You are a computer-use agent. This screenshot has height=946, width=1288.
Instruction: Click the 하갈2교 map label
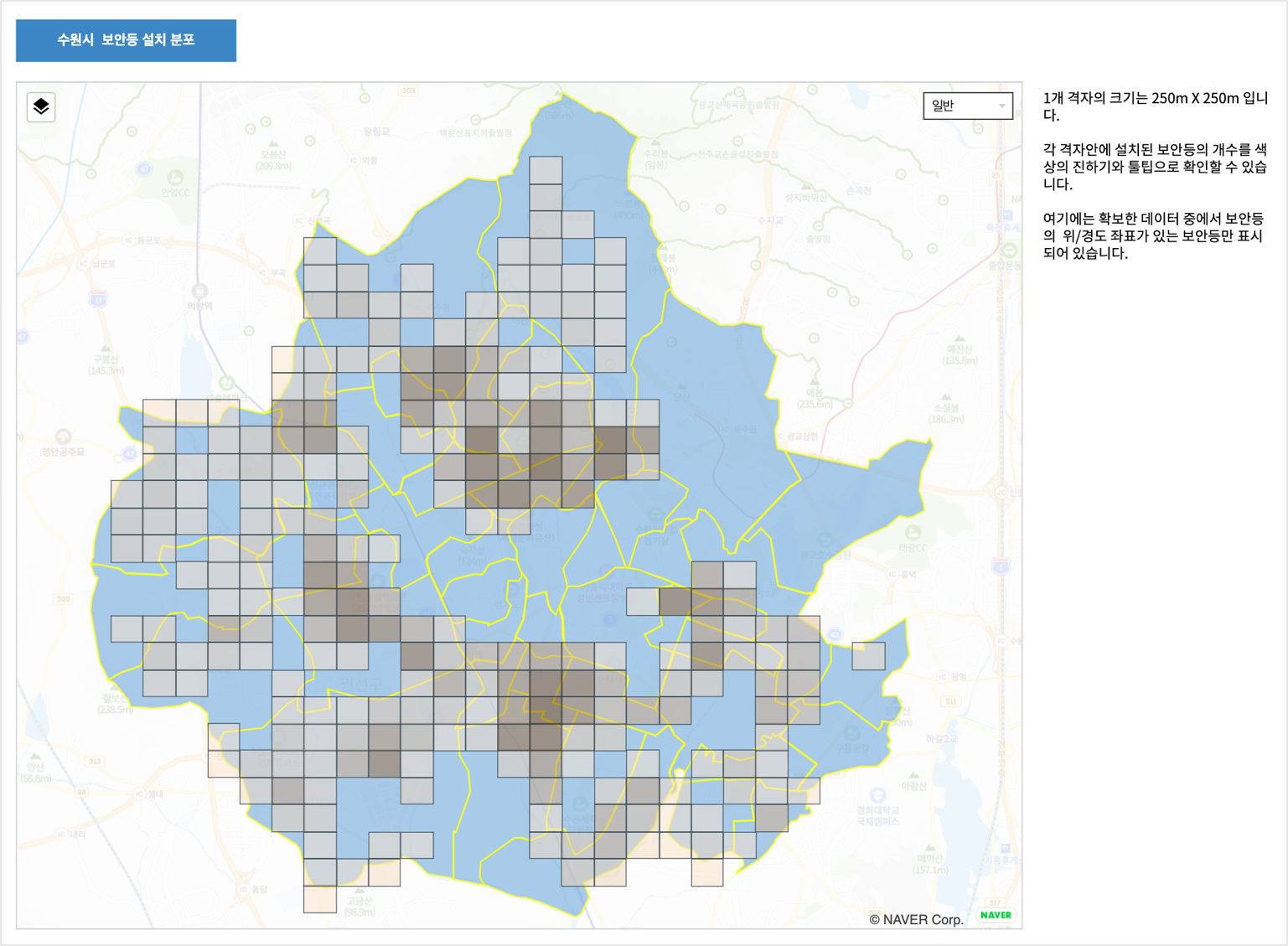click(941, 738)
